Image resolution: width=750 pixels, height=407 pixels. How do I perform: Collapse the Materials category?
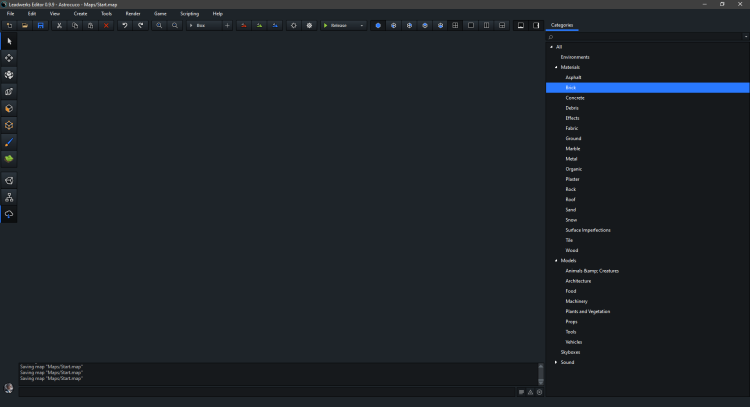pyautogui.click(x=556, y=67)
